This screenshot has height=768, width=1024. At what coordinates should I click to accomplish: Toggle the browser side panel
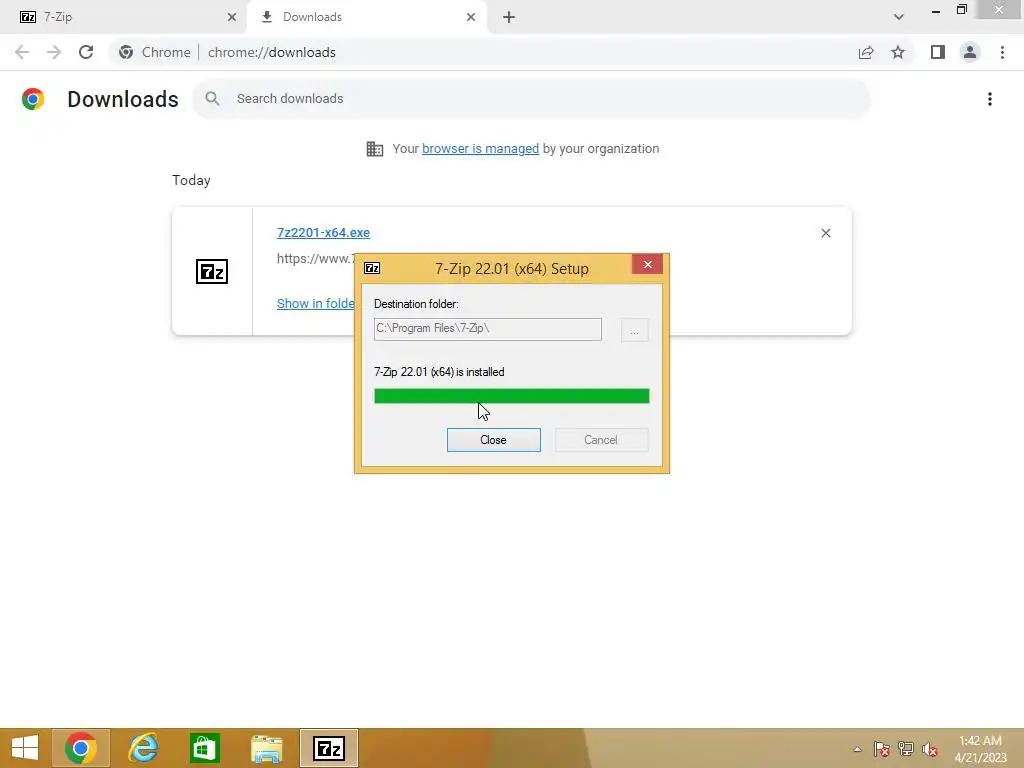(x=938, y=52)
